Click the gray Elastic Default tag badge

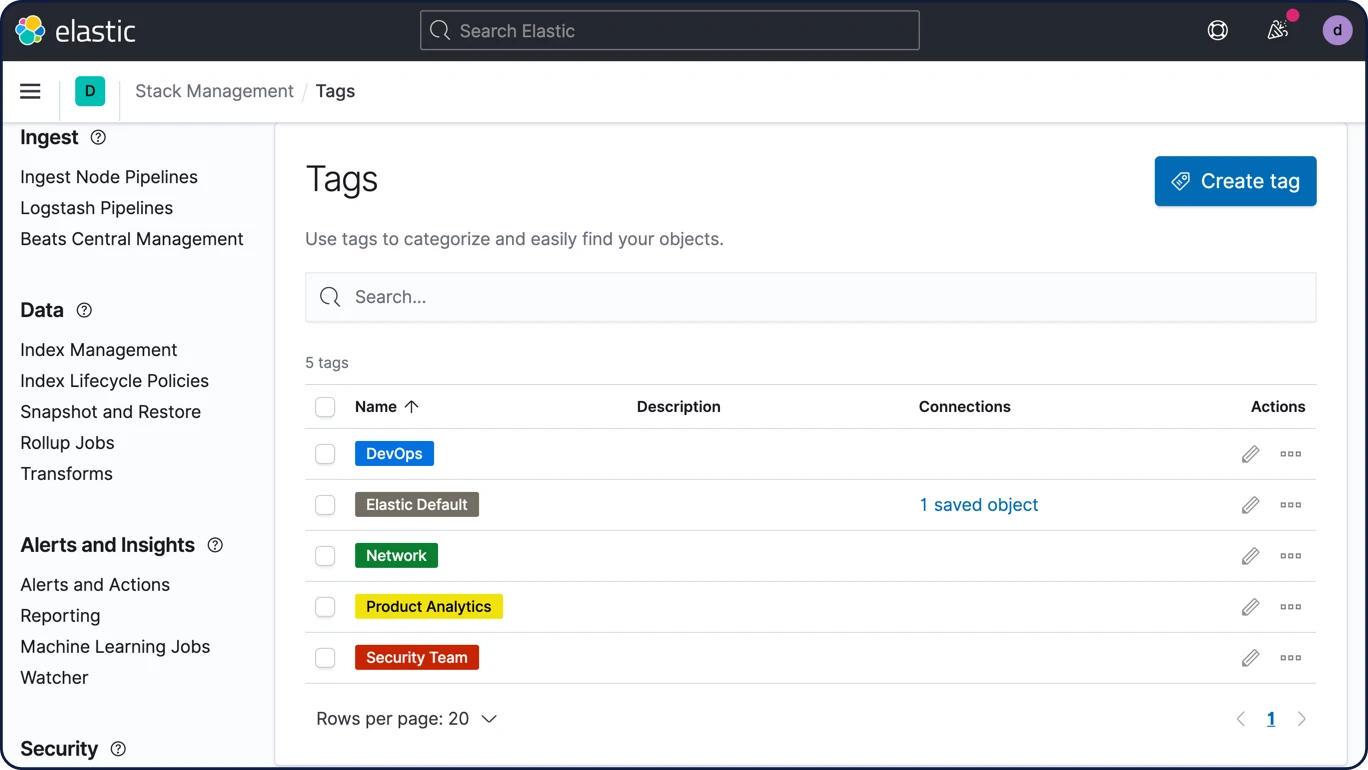tap(417, 505)
